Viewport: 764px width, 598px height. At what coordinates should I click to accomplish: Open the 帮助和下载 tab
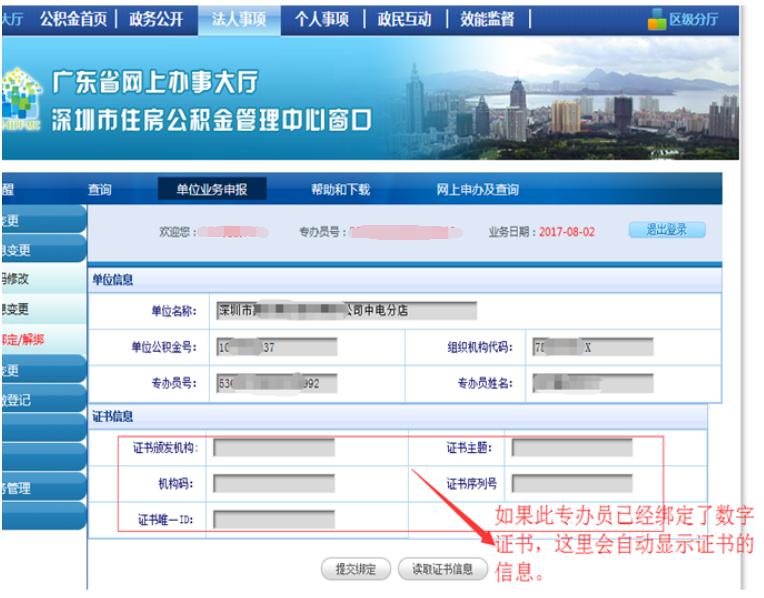coord(340,190)
